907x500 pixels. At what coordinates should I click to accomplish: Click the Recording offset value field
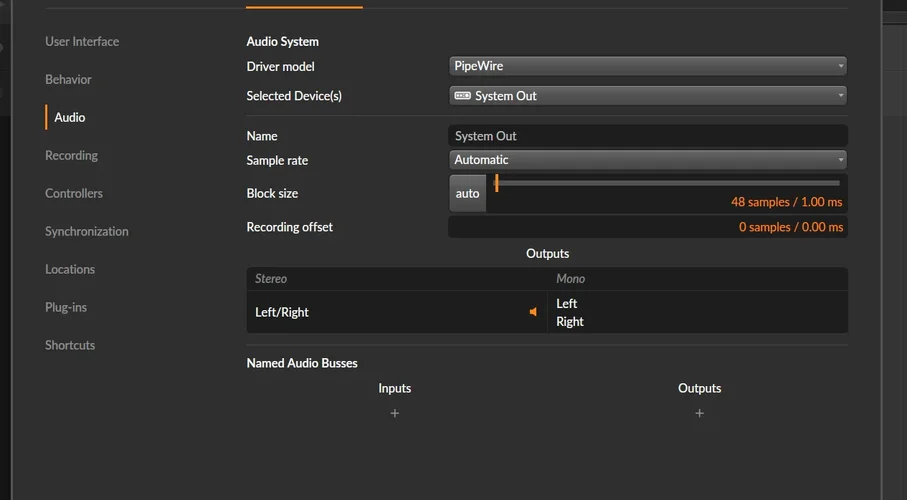click(648, 227)
